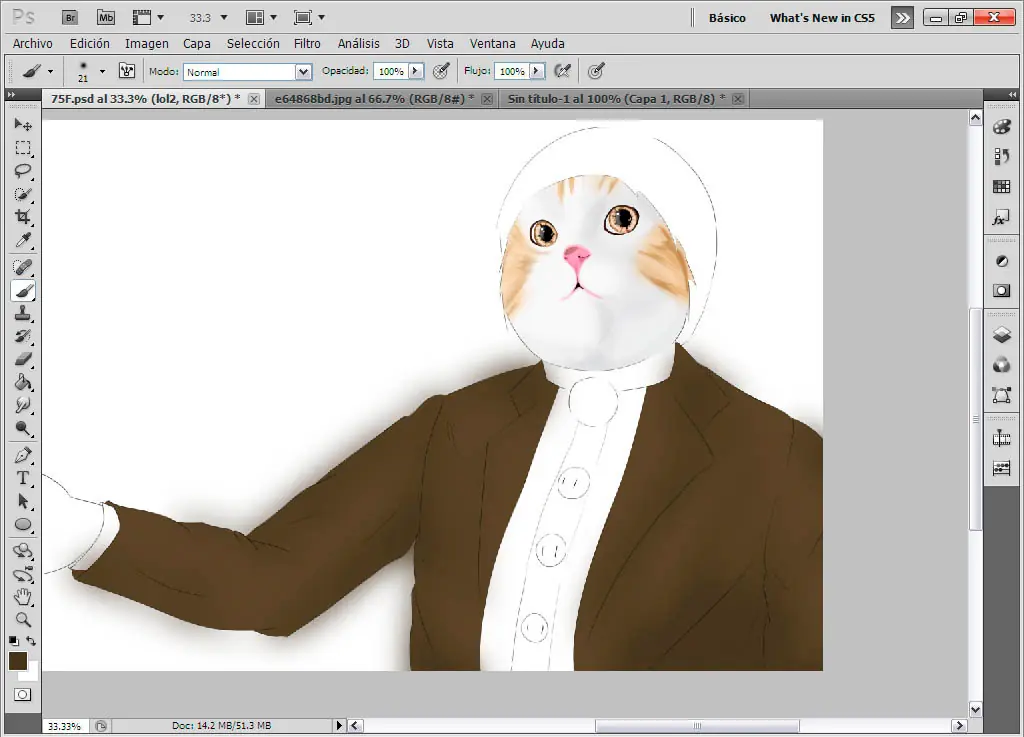Screen dimensions: 1024x737
Task: Open the Adjustments panel icon
Action: (1001, 261)
